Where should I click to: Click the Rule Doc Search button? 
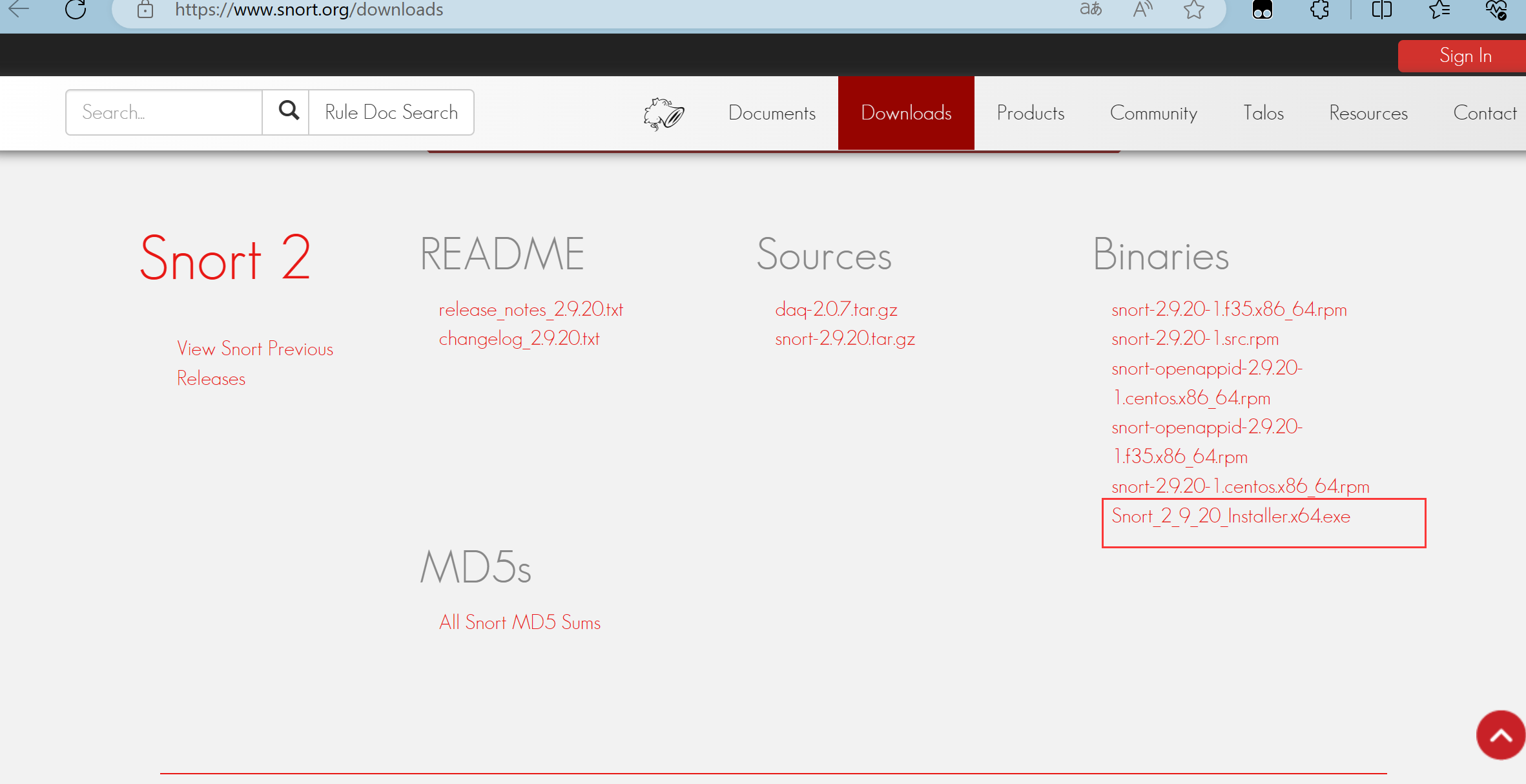coord(391,112)
